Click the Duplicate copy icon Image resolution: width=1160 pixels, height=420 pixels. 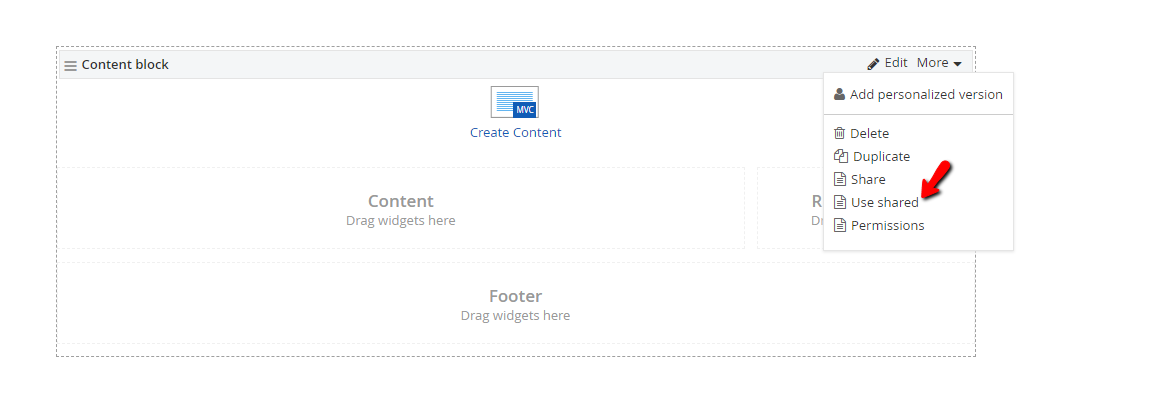click(840, 156)
